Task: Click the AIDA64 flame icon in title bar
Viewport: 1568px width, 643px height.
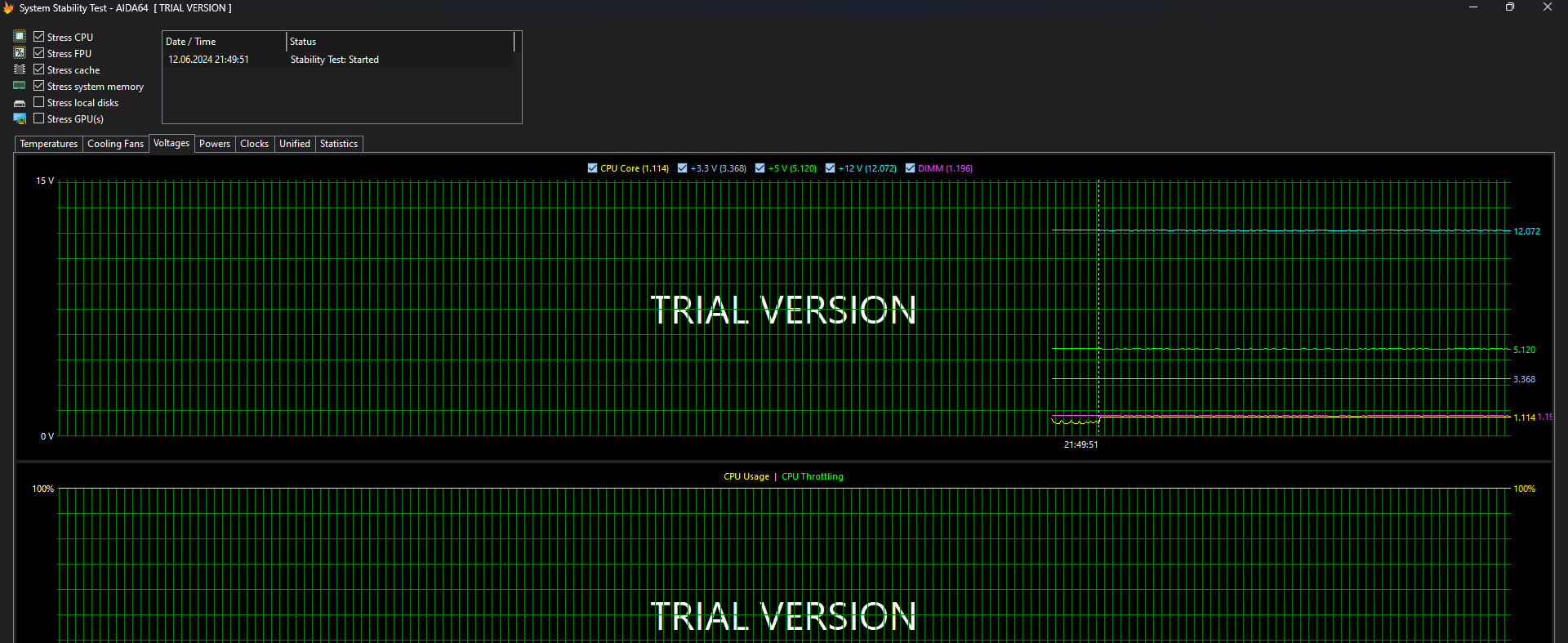Action: [9, 8]
